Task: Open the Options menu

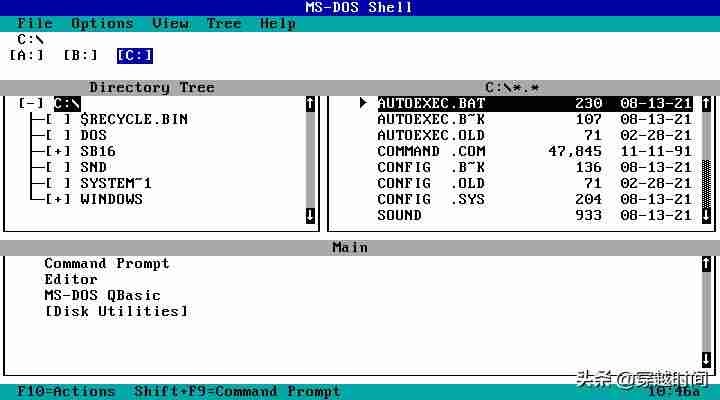Action: coord(102,23)
